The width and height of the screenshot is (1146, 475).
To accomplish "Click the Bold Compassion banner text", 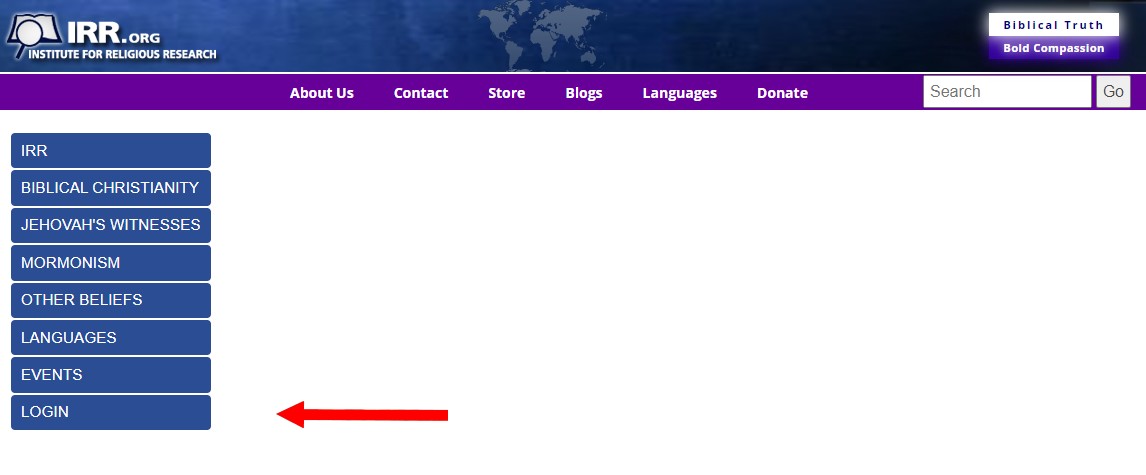I will [x=1053, y=48].
